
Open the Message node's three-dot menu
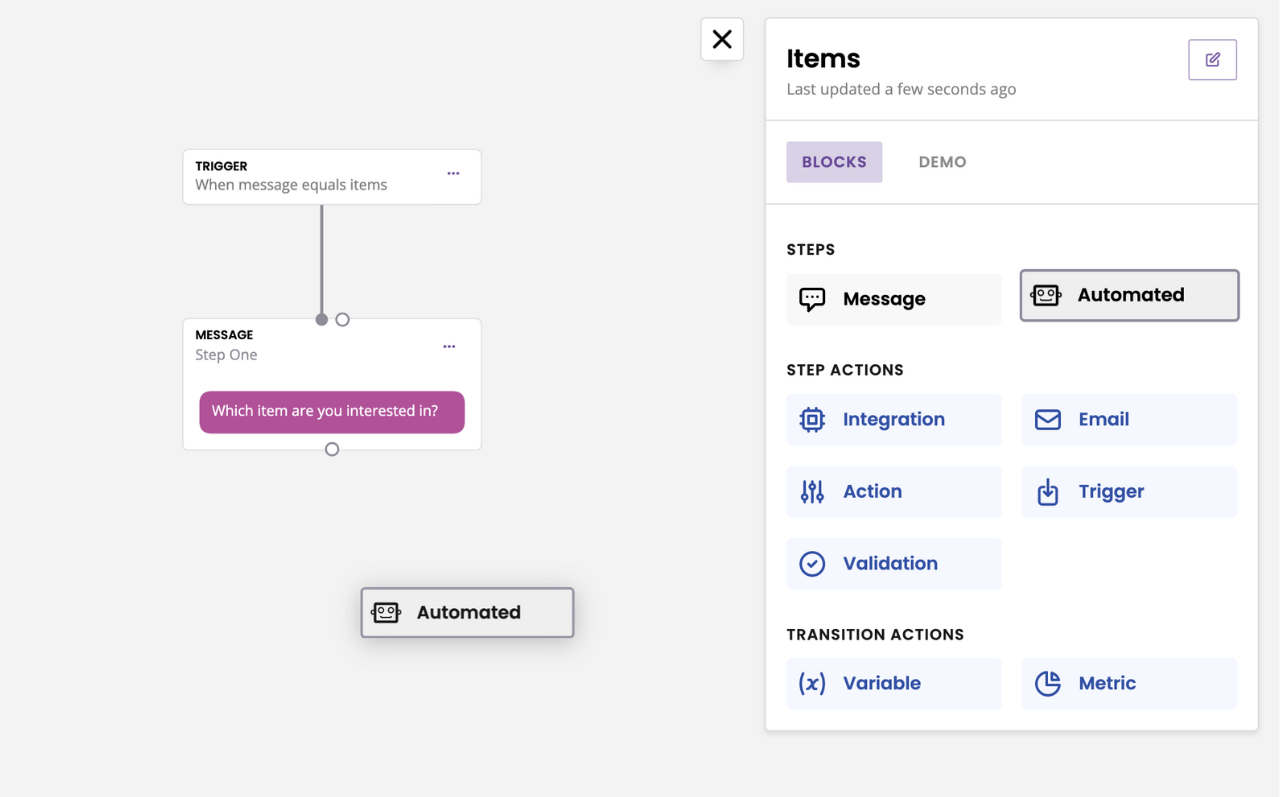pos(449,347)
